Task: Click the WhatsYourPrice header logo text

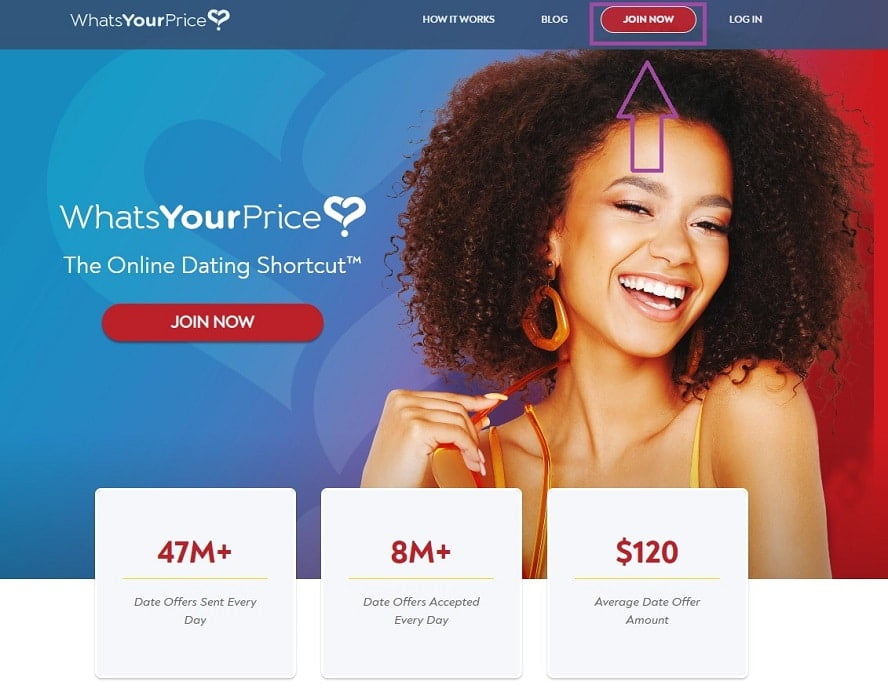Action: 138,20
